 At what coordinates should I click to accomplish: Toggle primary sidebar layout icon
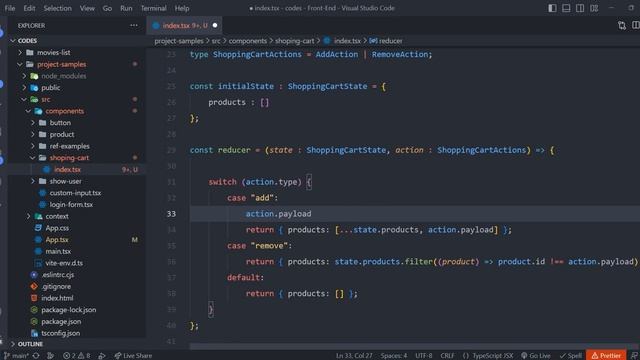coord(552,8)
